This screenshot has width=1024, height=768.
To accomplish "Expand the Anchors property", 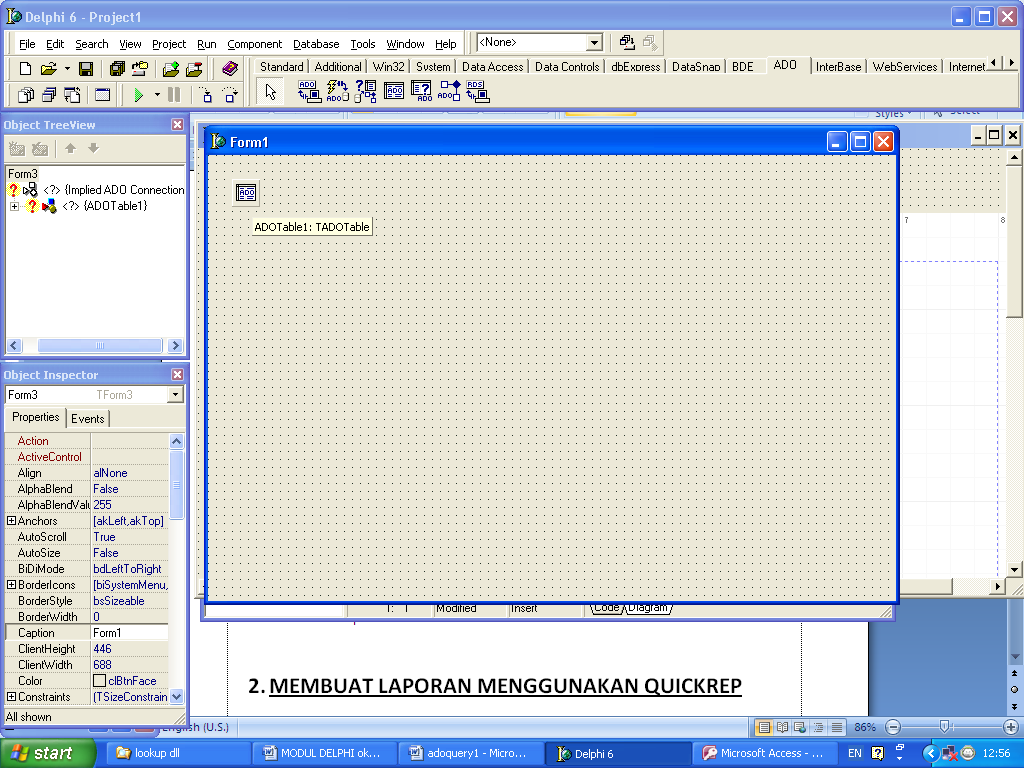I will [11, 520].
